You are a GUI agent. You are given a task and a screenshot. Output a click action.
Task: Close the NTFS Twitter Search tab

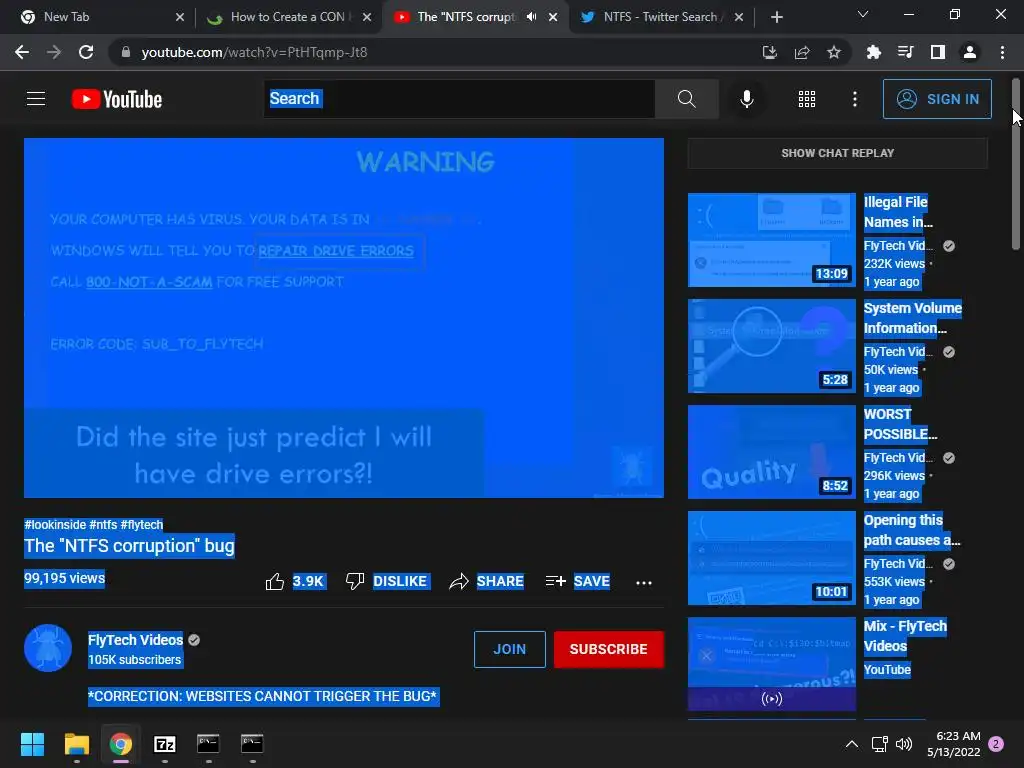click(739, 17)
